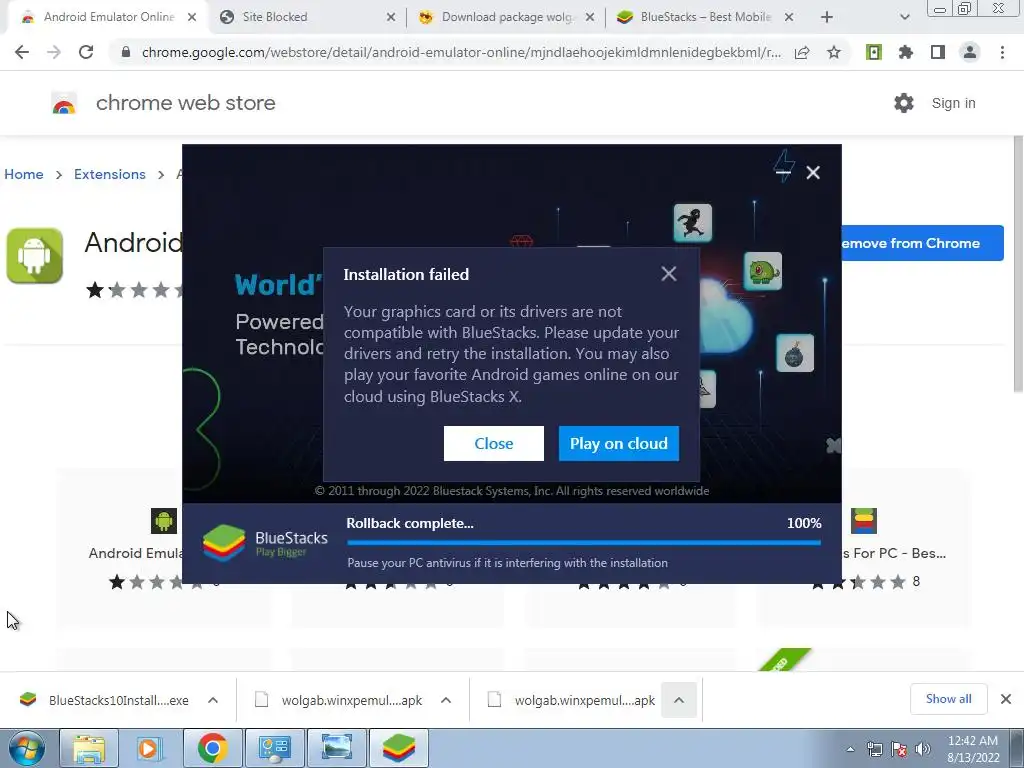Click Close in Installation failed dialog

click(493, 443)
